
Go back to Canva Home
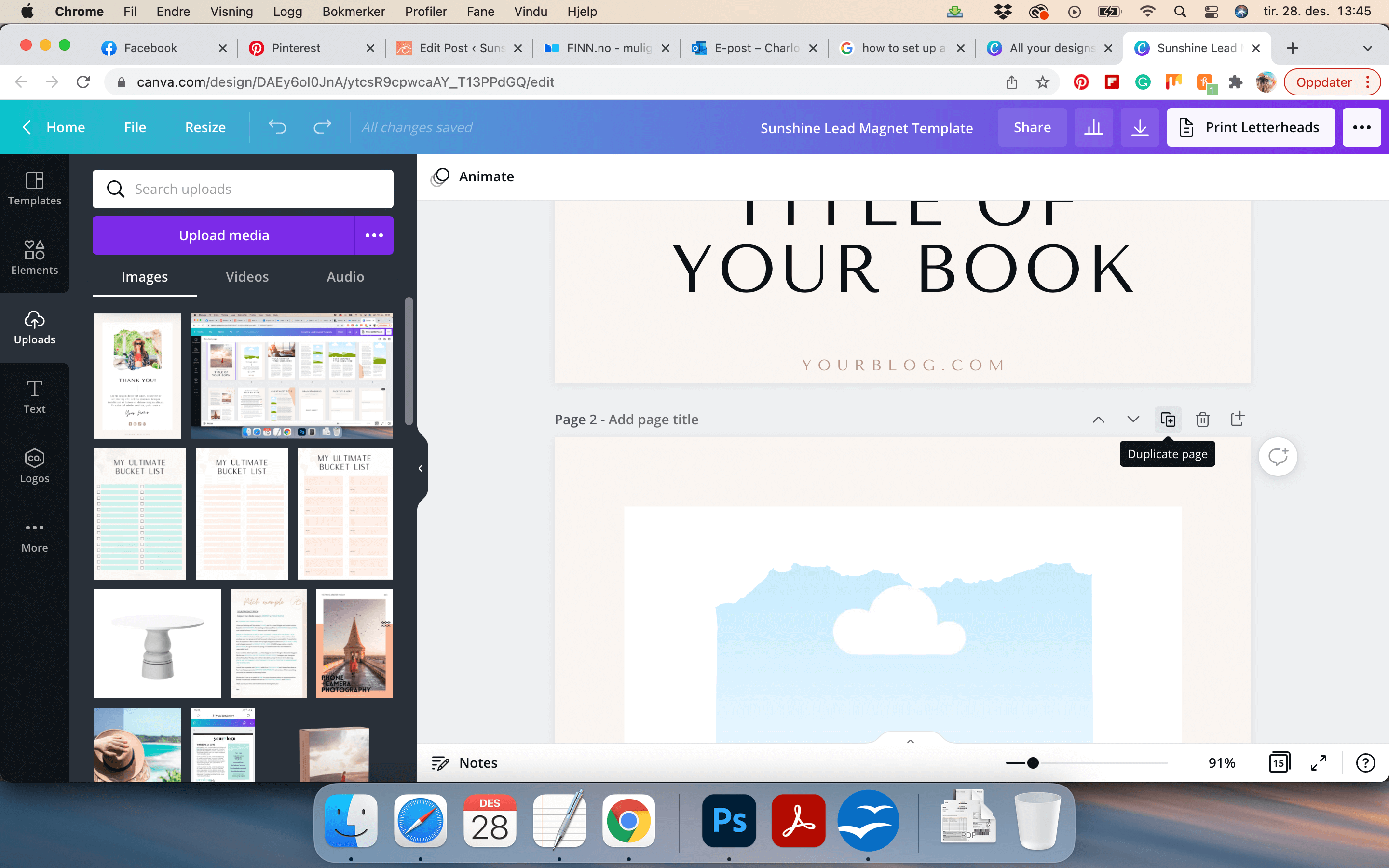[x=54, y=127]
